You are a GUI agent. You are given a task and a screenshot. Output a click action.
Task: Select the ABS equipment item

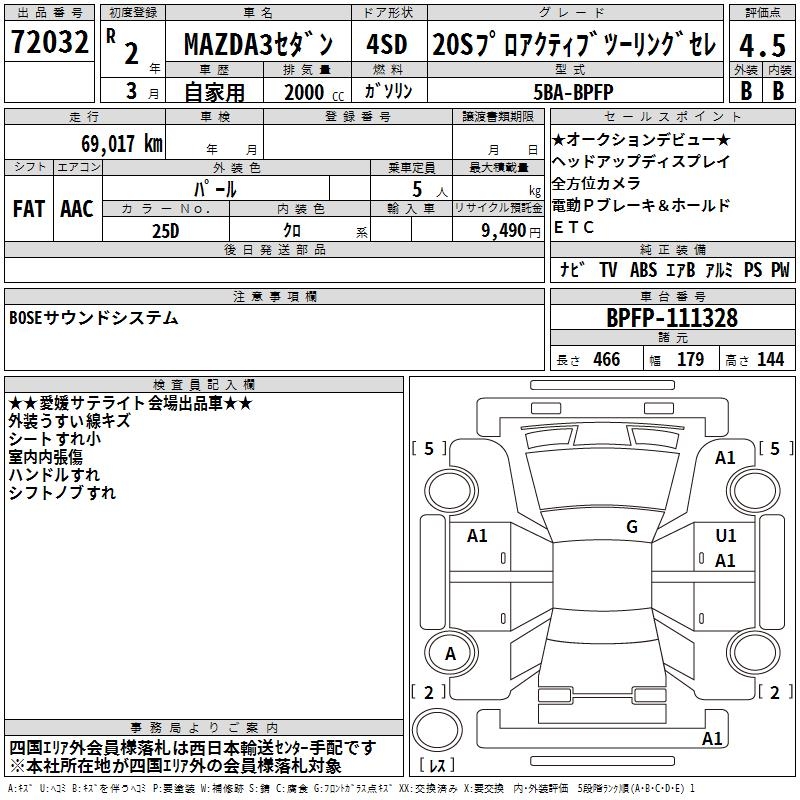click(x=643, y=269)
